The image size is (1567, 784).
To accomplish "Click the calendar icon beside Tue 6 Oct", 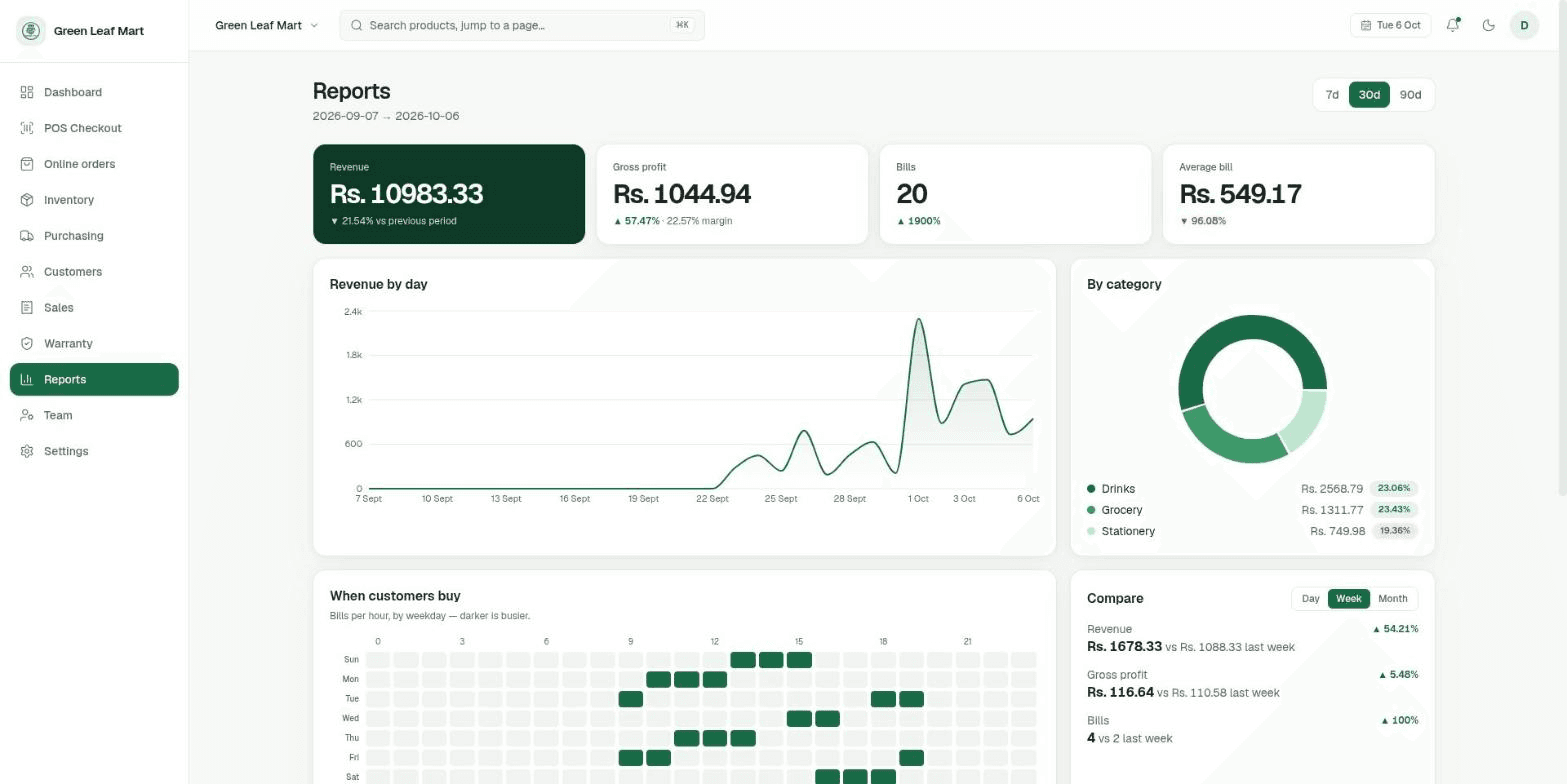I will (1366, 25).
